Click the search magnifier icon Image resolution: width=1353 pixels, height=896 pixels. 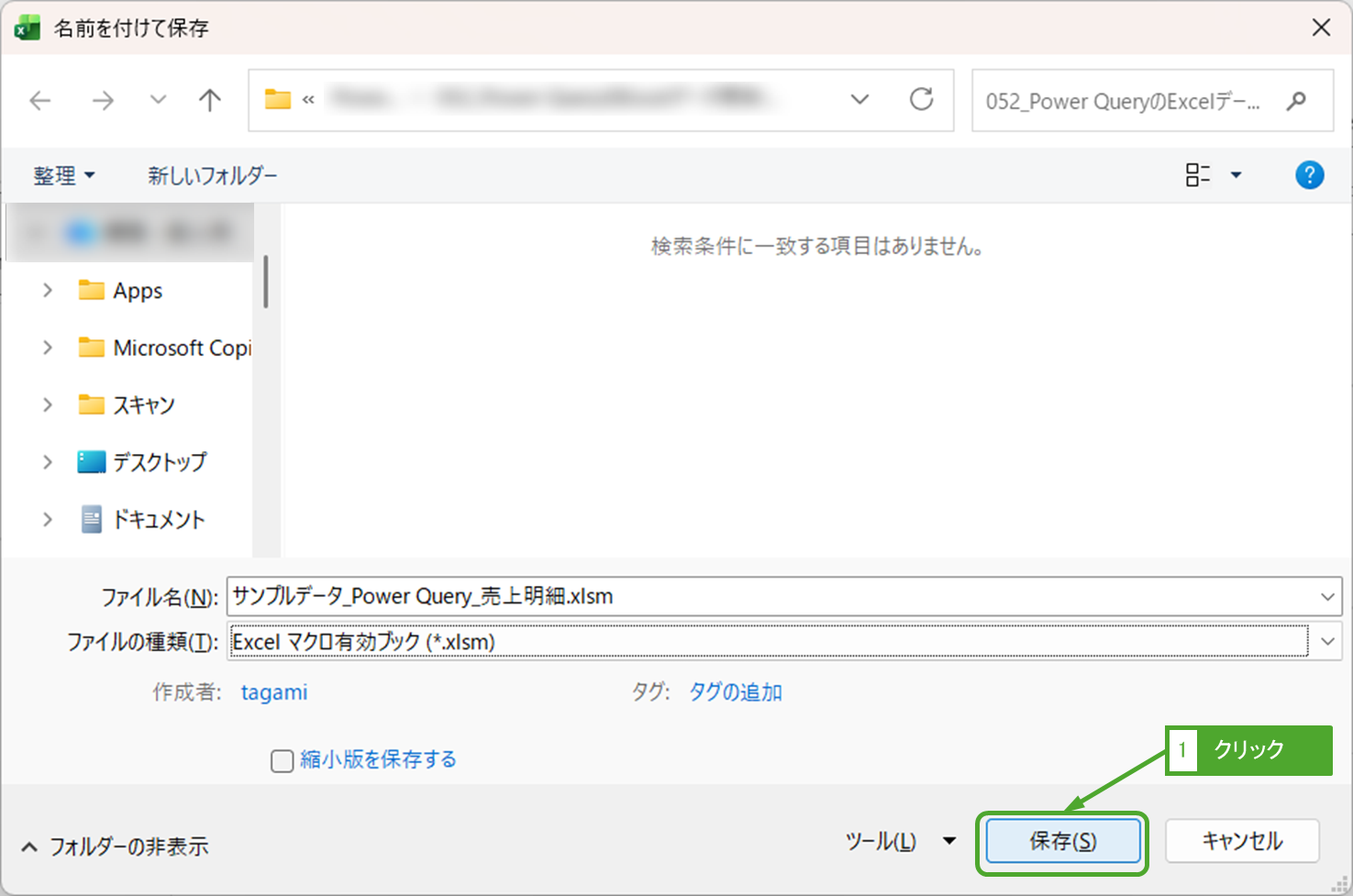(x=1296, y=101)
